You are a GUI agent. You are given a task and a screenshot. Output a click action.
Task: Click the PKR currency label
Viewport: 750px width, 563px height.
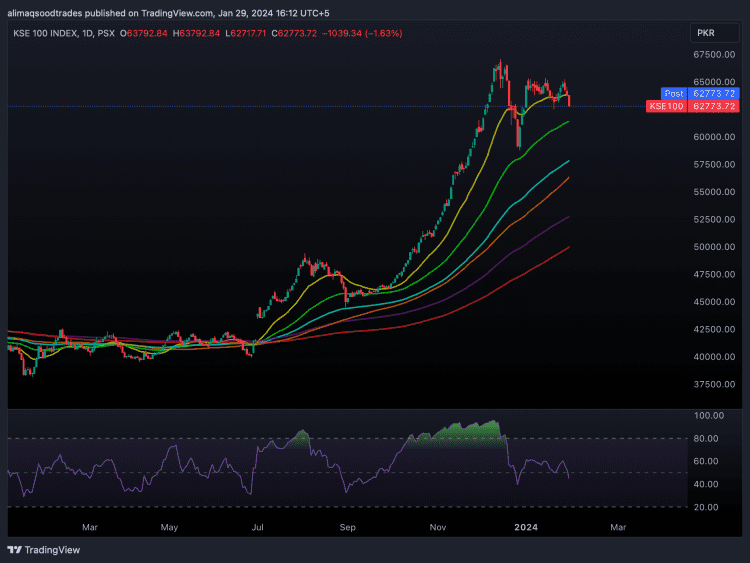pyautogui.click(x=704, y=33)
